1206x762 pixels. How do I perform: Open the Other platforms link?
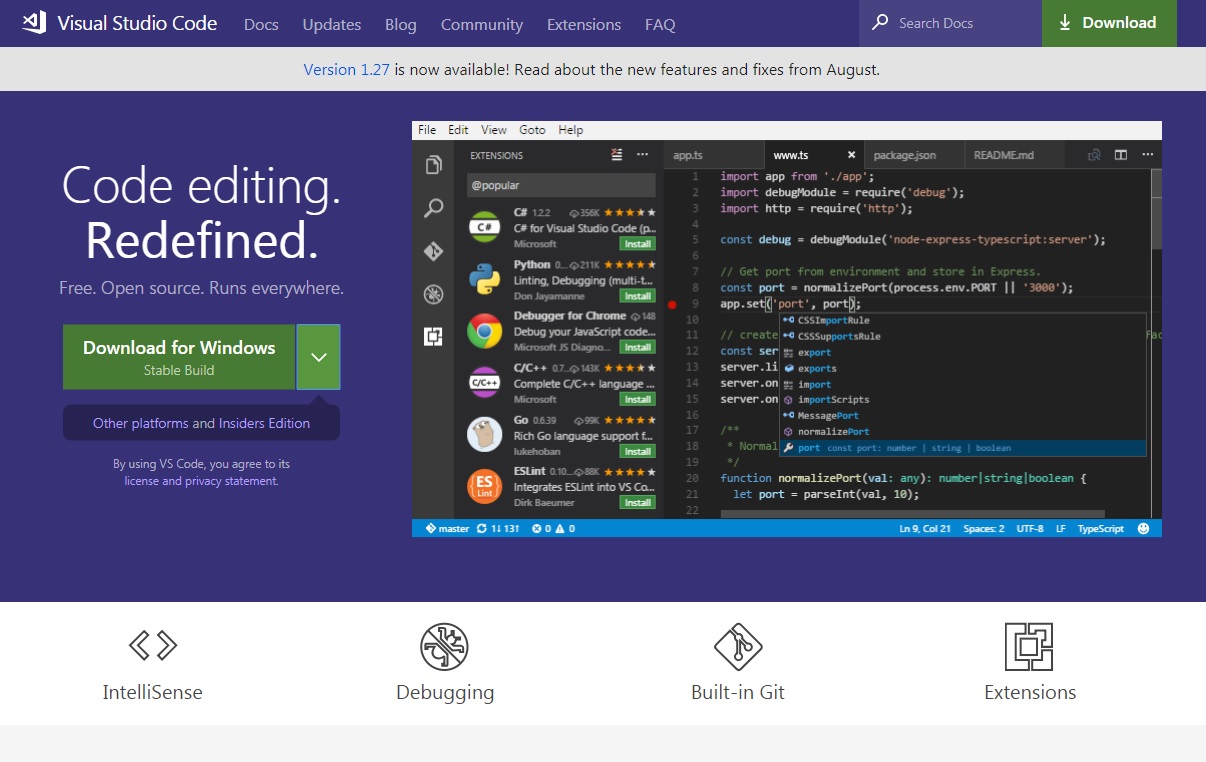tap(141, 423)
